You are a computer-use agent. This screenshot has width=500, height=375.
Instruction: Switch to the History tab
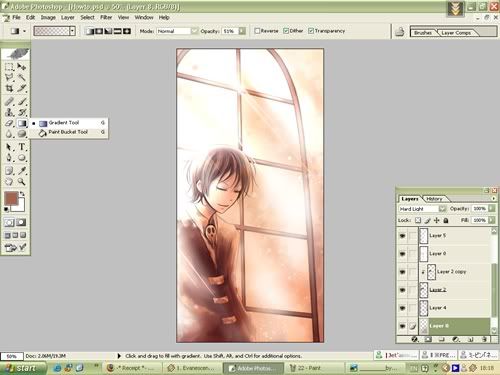[434, 199]
